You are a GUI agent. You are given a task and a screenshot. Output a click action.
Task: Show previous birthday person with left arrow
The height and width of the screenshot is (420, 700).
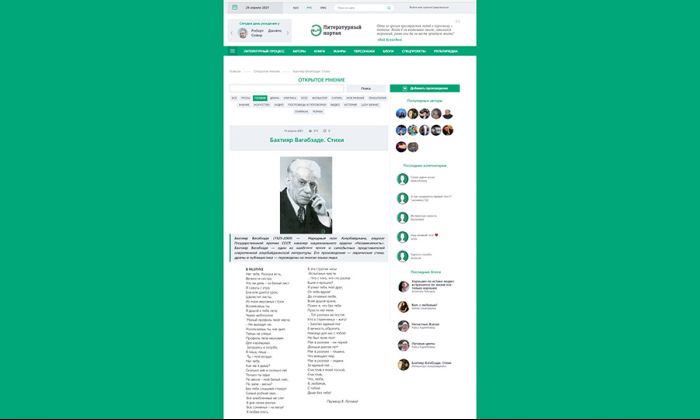tap(231, 33)
